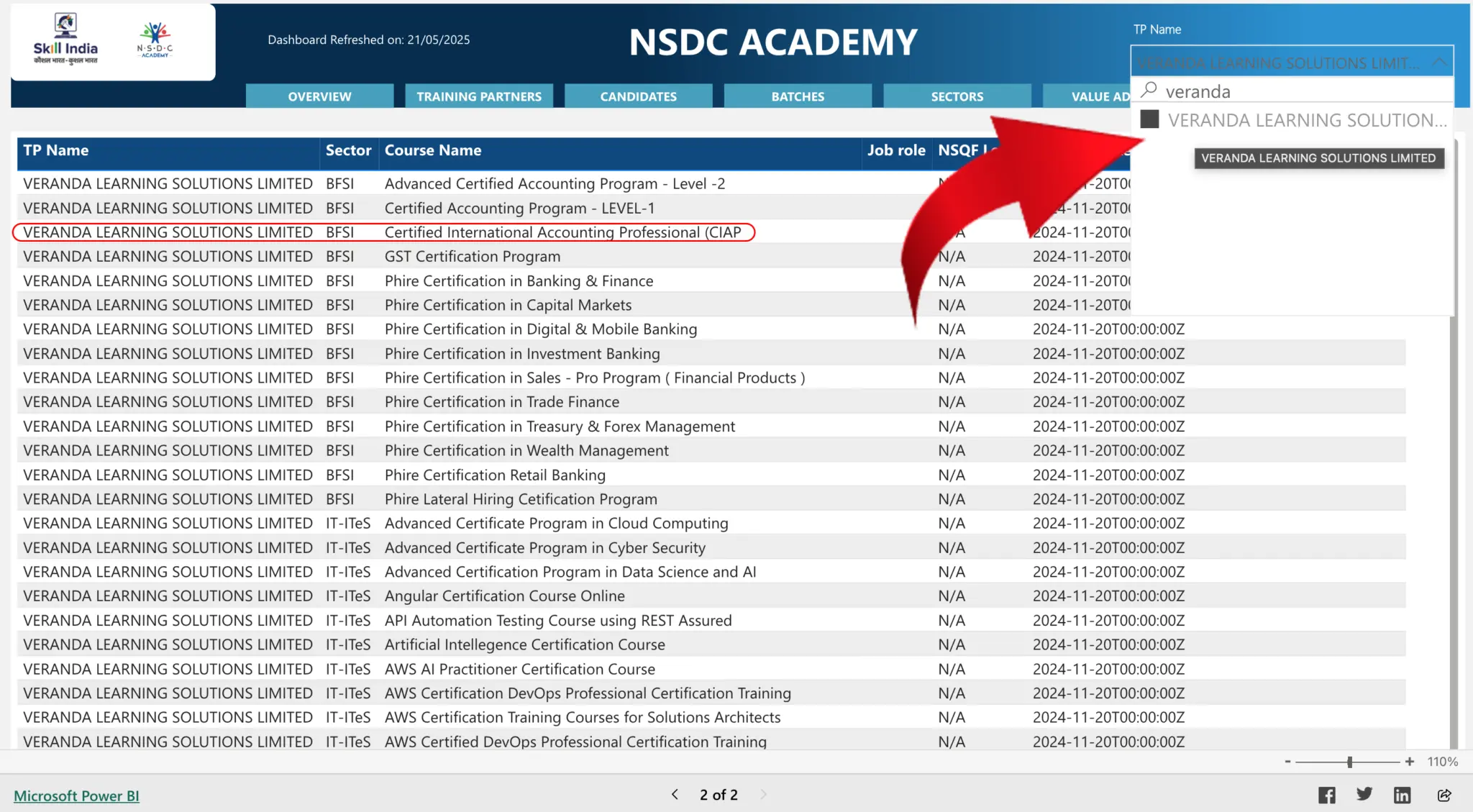Click zoom out minus icon
Viewport: 1473px width, 812px height.
(1287, 762)
